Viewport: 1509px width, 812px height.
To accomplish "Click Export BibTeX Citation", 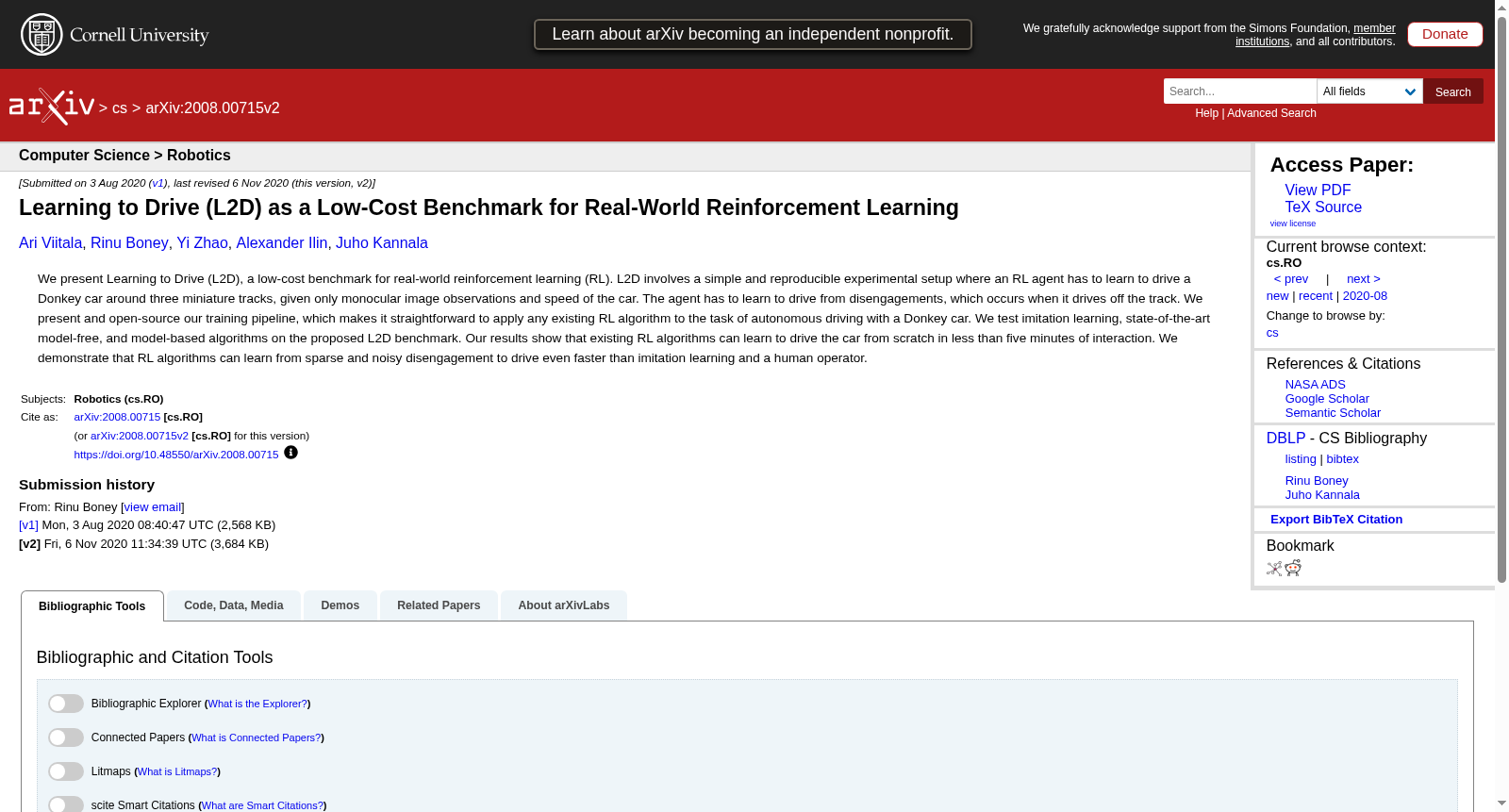I will tap(1336, 520).
